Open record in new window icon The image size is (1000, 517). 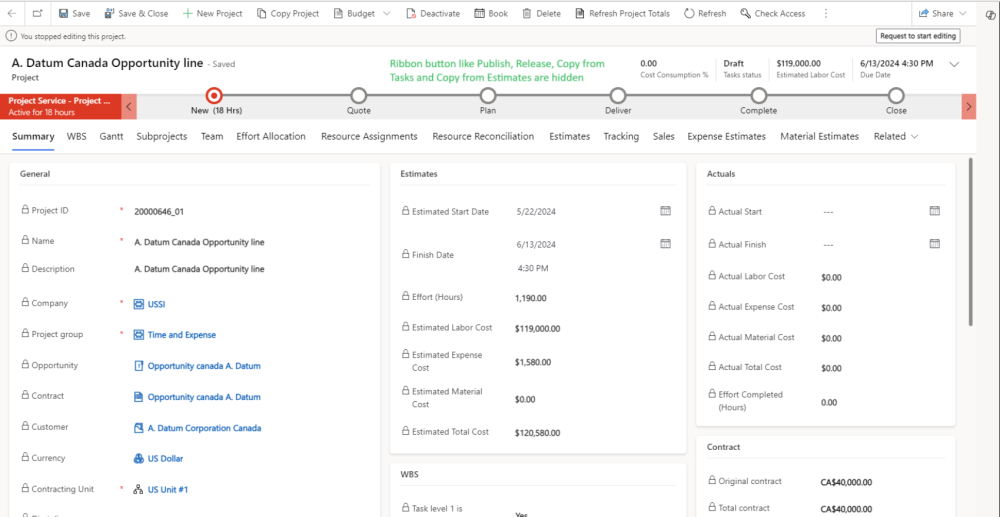pos(37,14)
